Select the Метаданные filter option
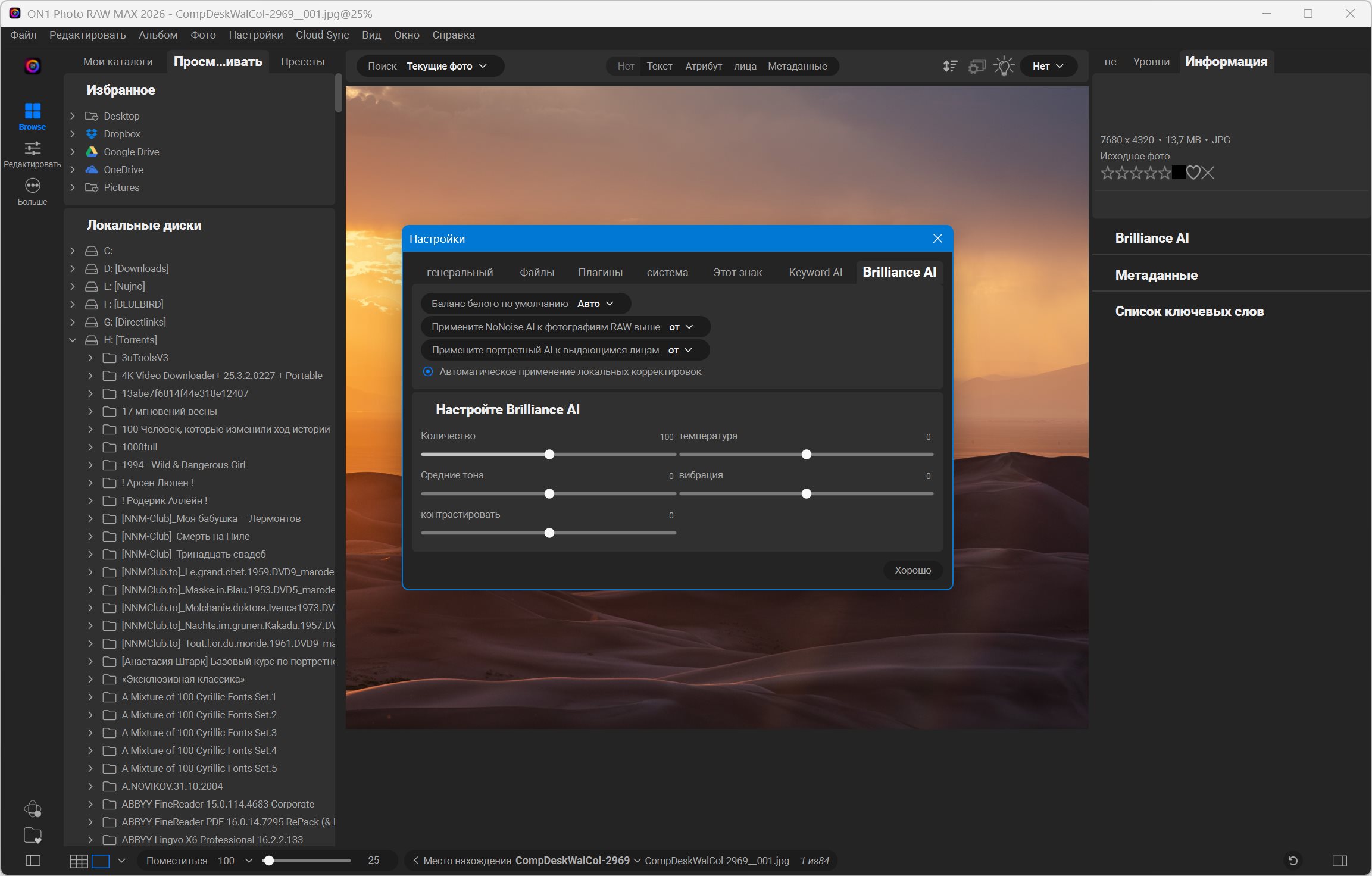The height and width of the screenshot is (876, 1372). click(797, 66)
